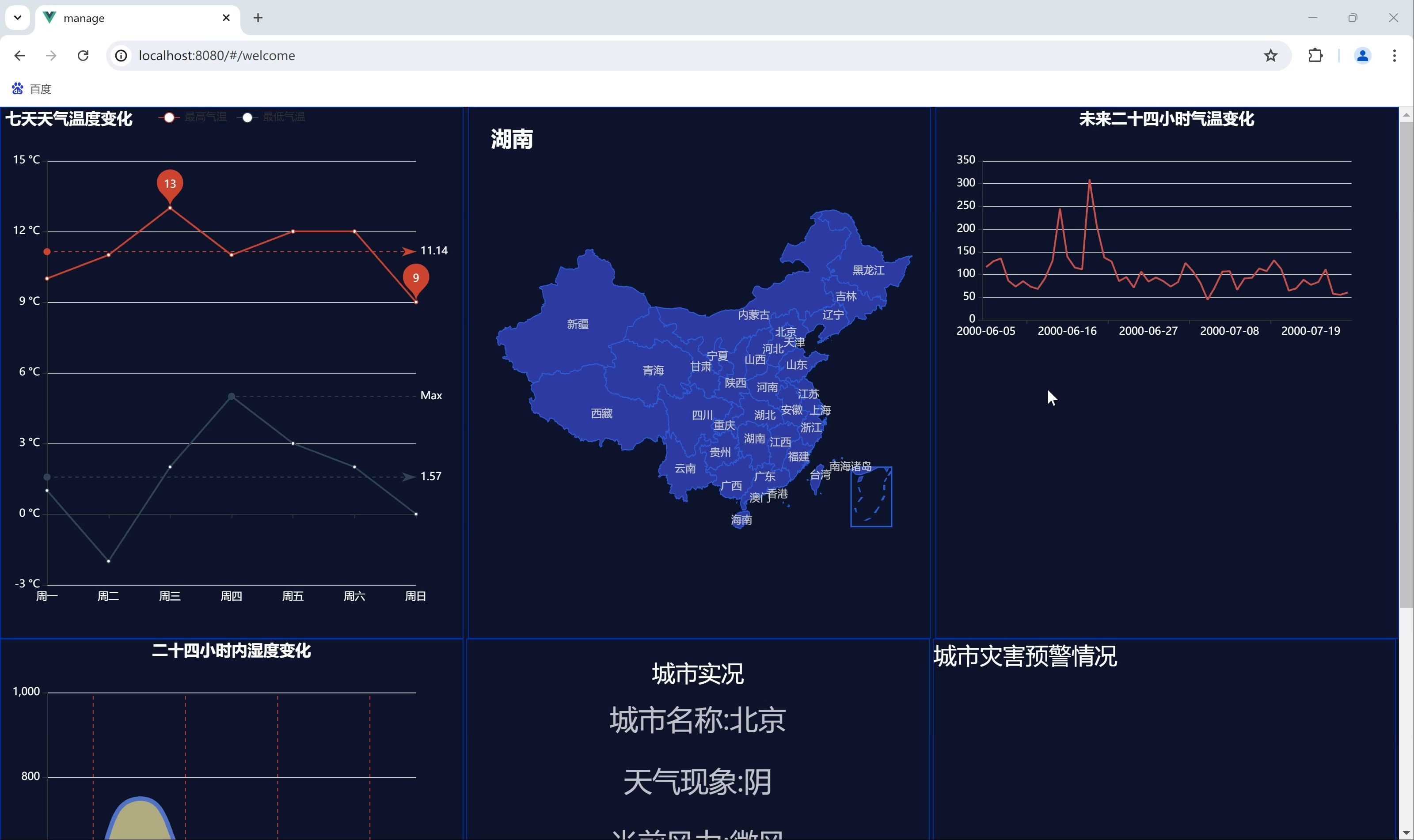Open the 百度 bookmark
Screen dimensions: 1414x840
(x=31, y=88)
